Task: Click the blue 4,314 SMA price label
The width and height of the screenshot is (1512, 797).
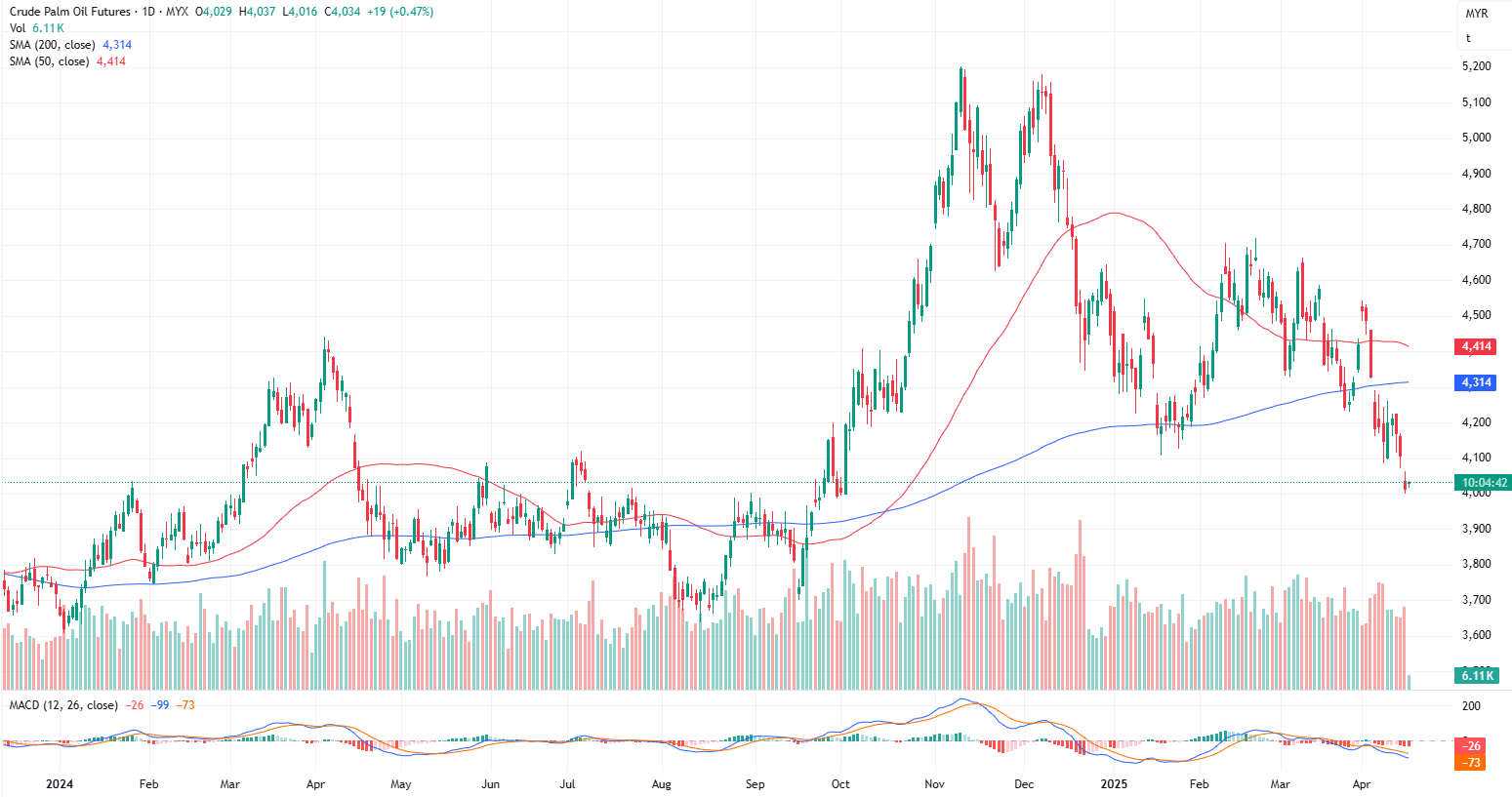Action: tap(1475, 382)
